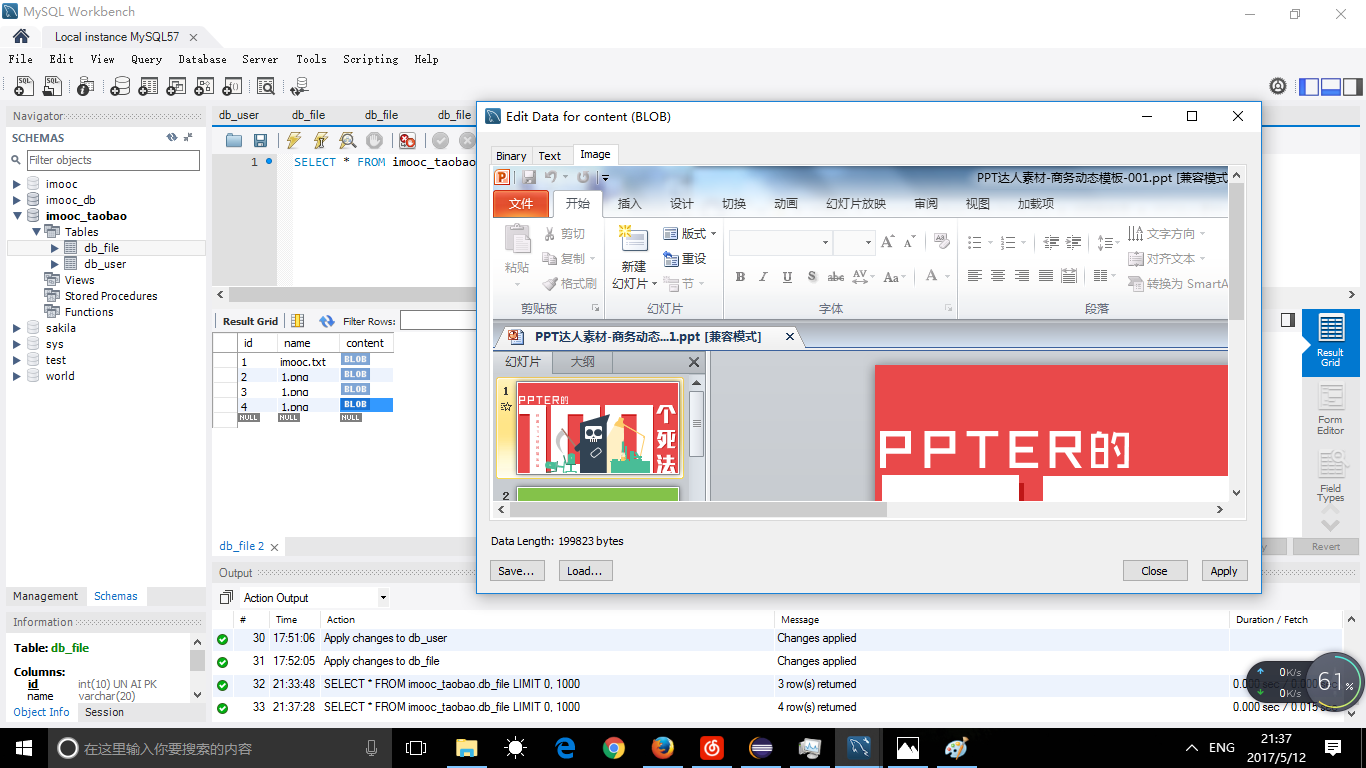Open the Scripting menu
This screenshot has height=768, width=1366.
tap(370, 59)
